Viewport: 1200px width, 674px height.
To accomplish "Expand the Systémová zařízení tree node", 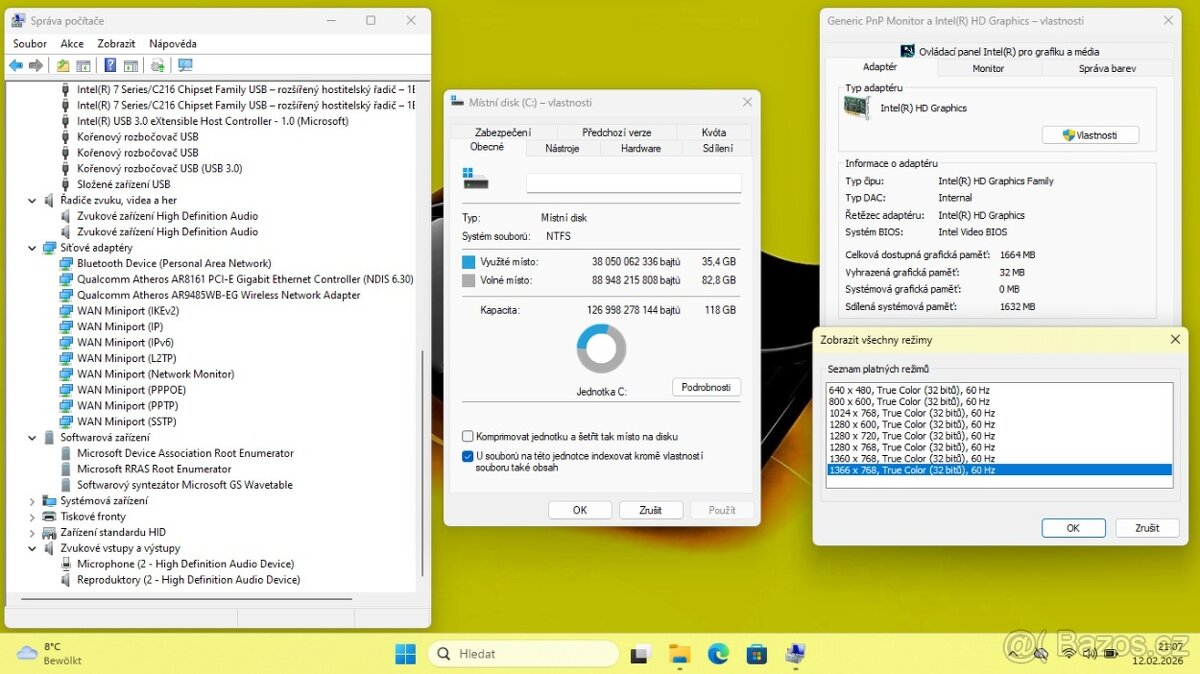I will pyautogui.click(x=30, y=500).
